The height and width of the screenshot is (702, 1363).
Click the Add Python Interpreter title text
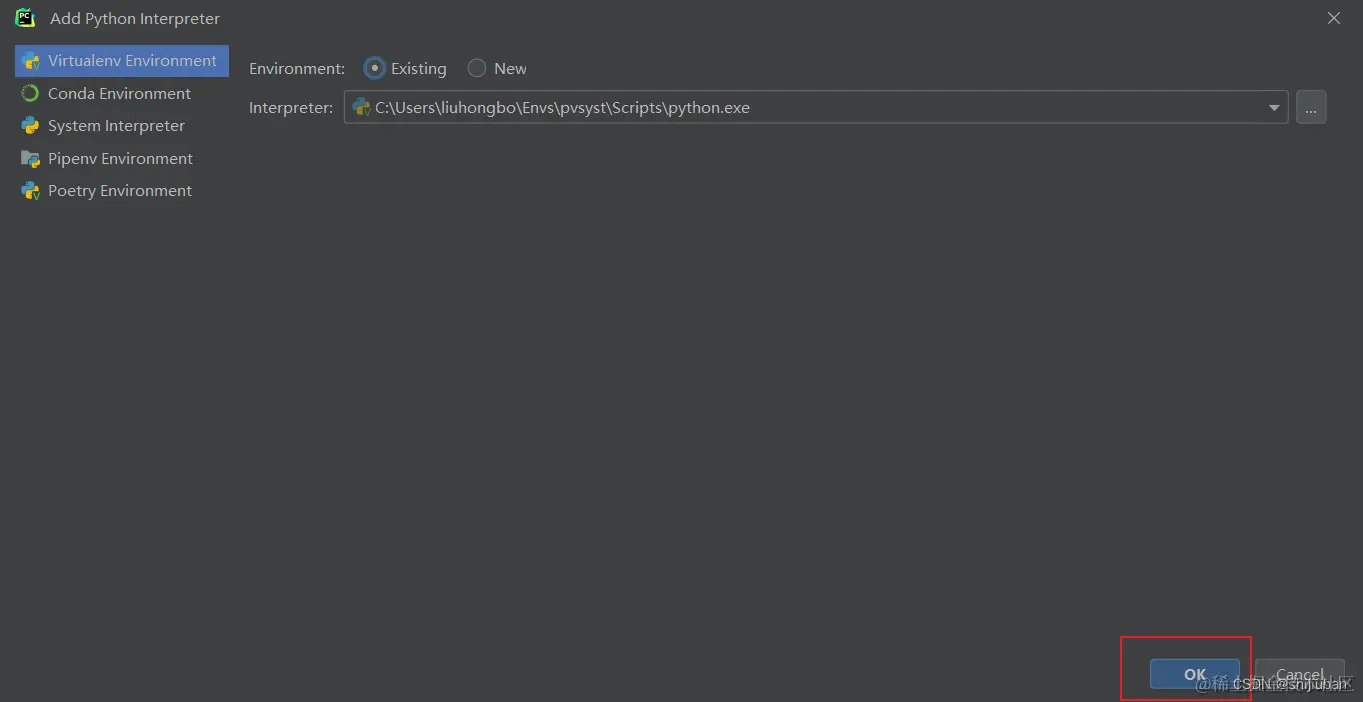click(x=135, y=19)
